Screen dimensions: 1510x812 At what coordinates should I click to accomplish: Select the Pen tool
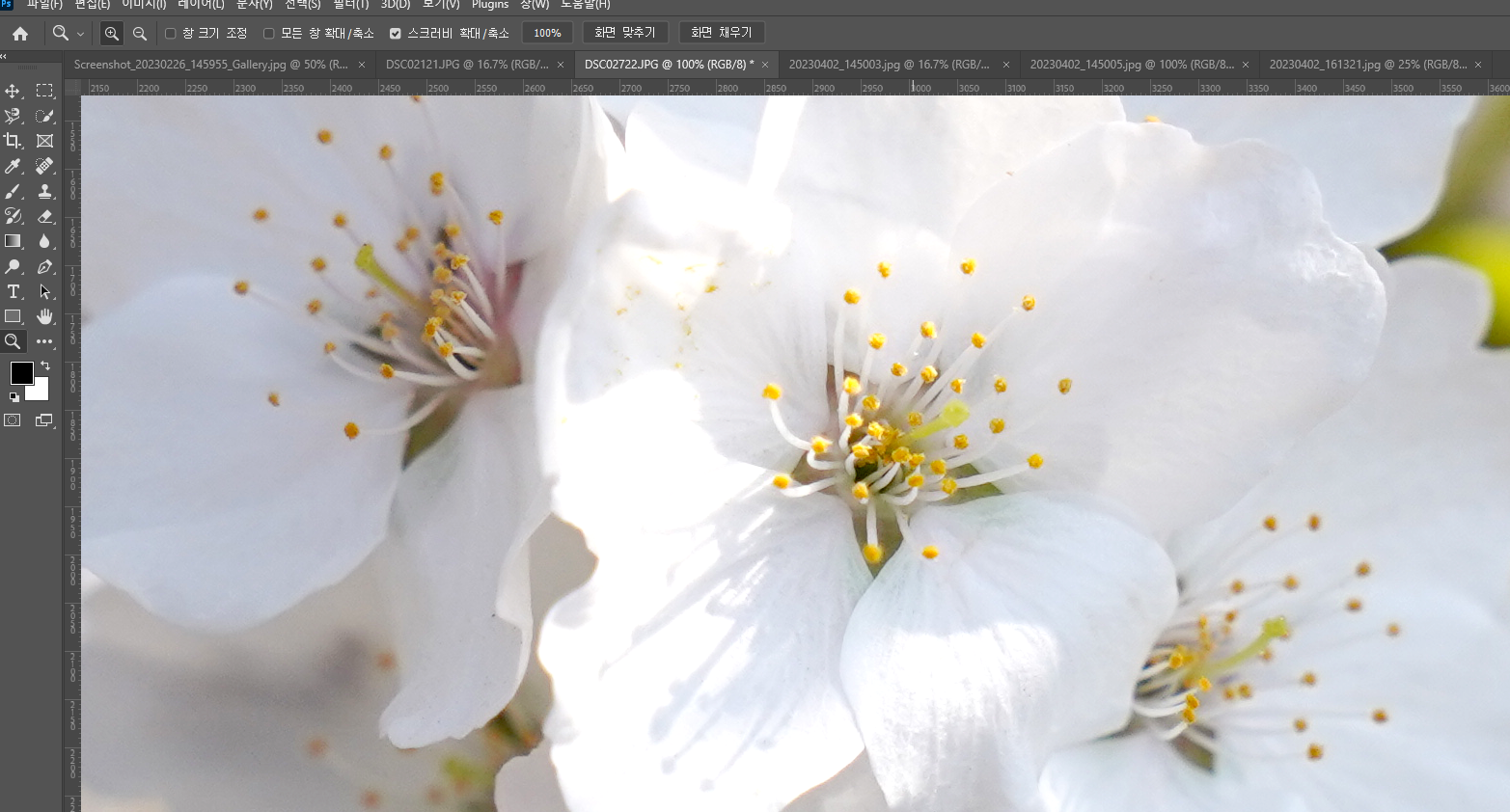[x=44, y=266]
